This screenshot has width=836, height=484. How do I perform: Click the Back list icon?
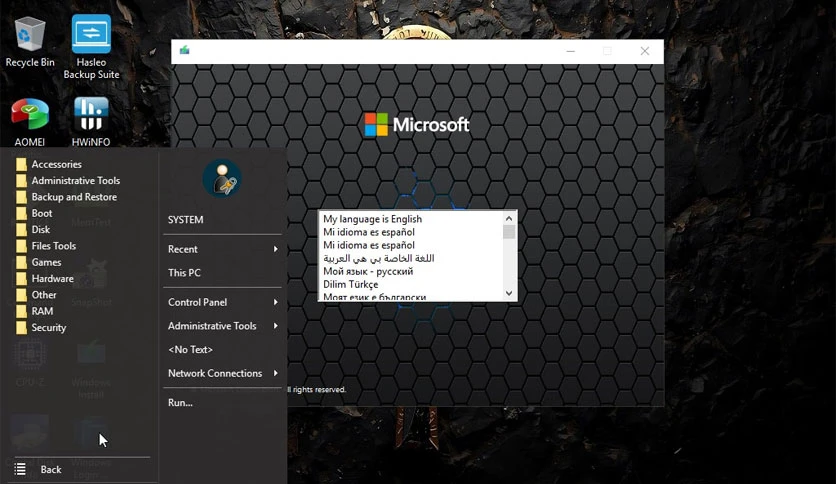point(20,469)
